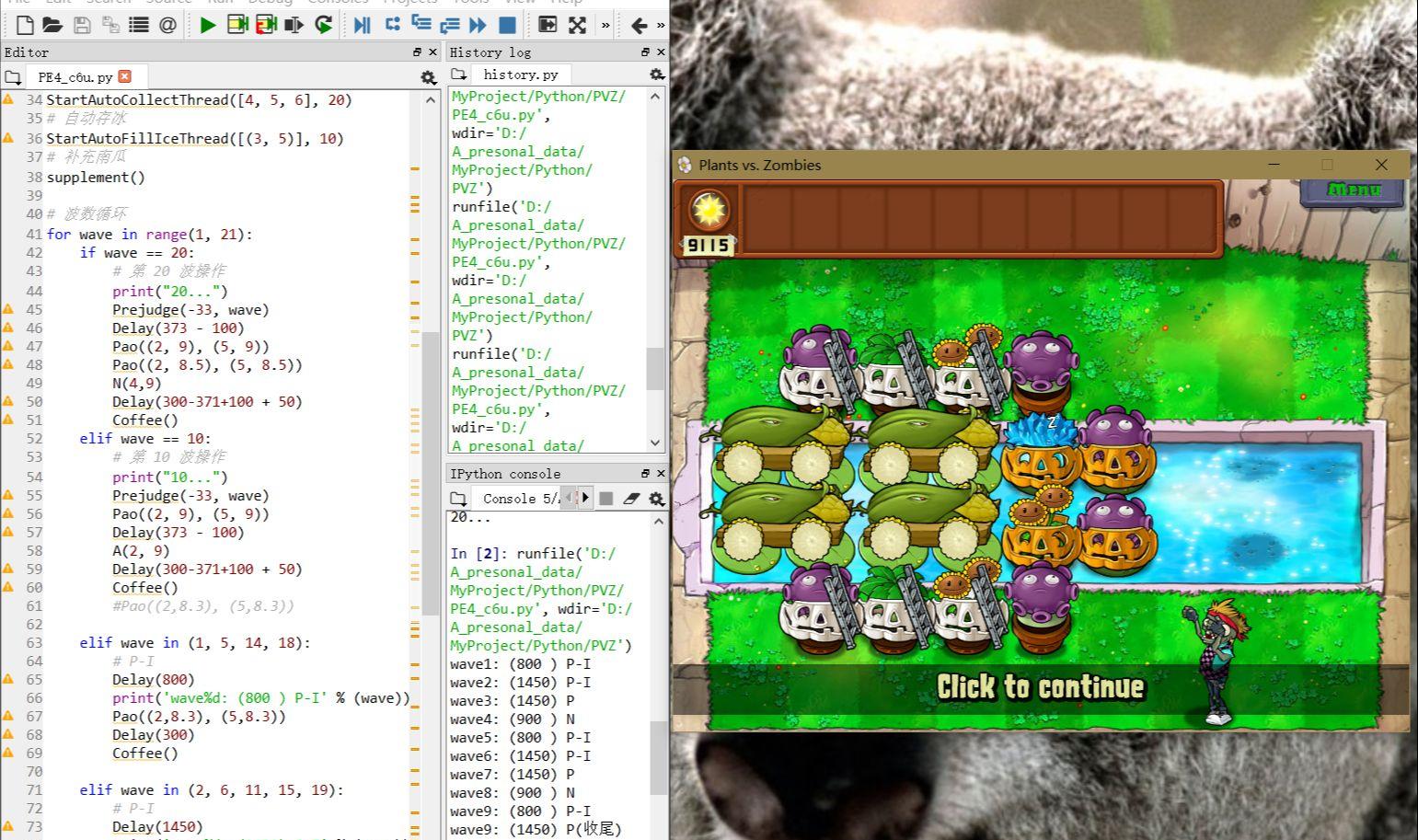
Task: Continue debugger execution with double-arrow icon
Action: click(x=478, y=25)
